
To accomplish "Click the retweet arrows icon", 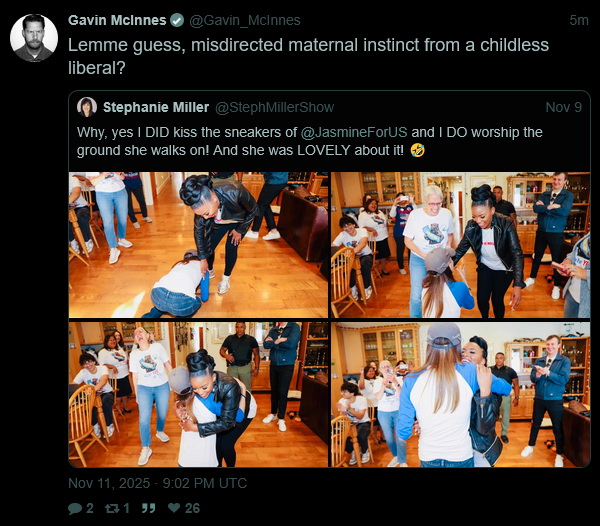I will click(113, 508).
